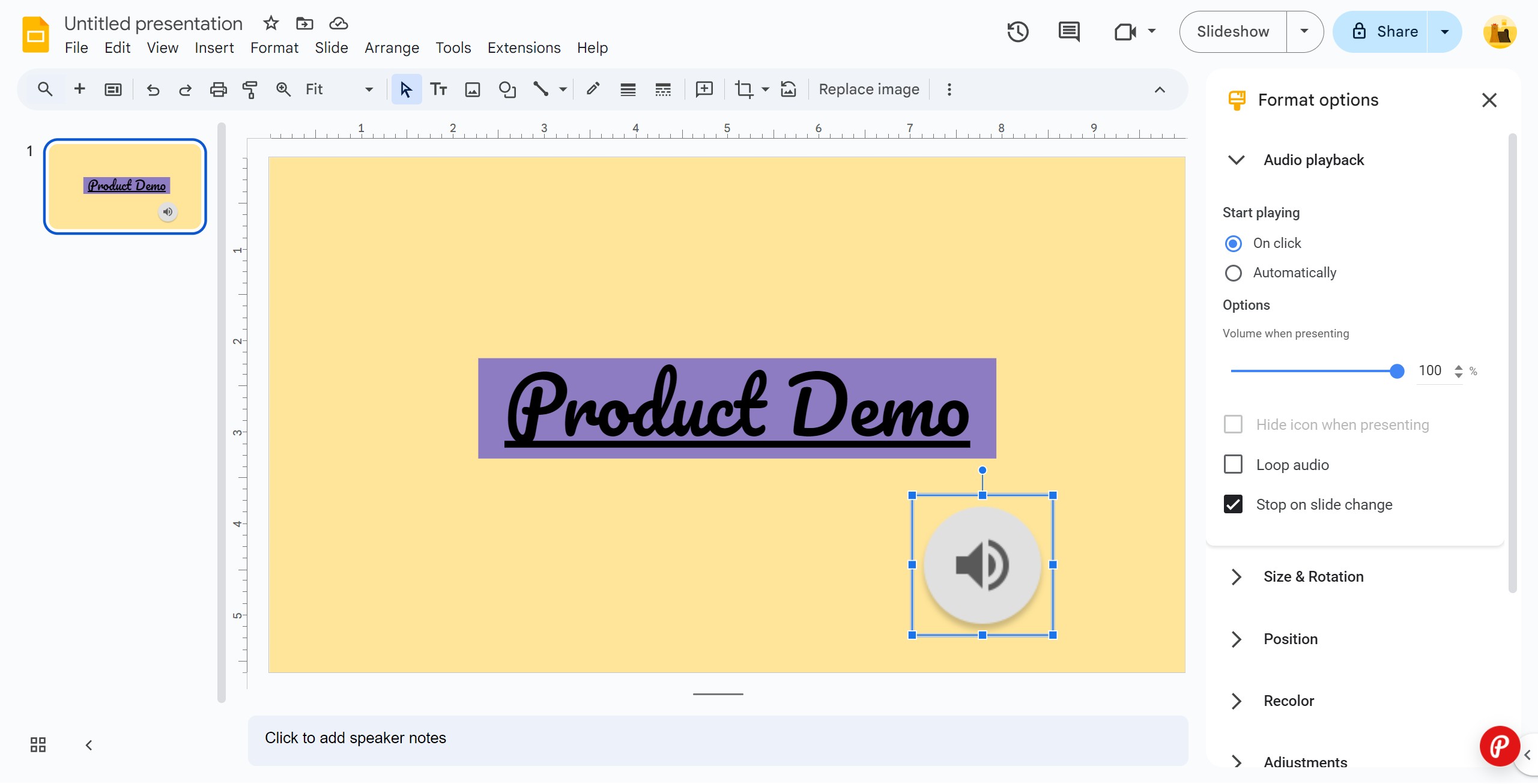Select slide 1 thumbnail
This screenshot has width=1538, height=784.
coord(125,187)
